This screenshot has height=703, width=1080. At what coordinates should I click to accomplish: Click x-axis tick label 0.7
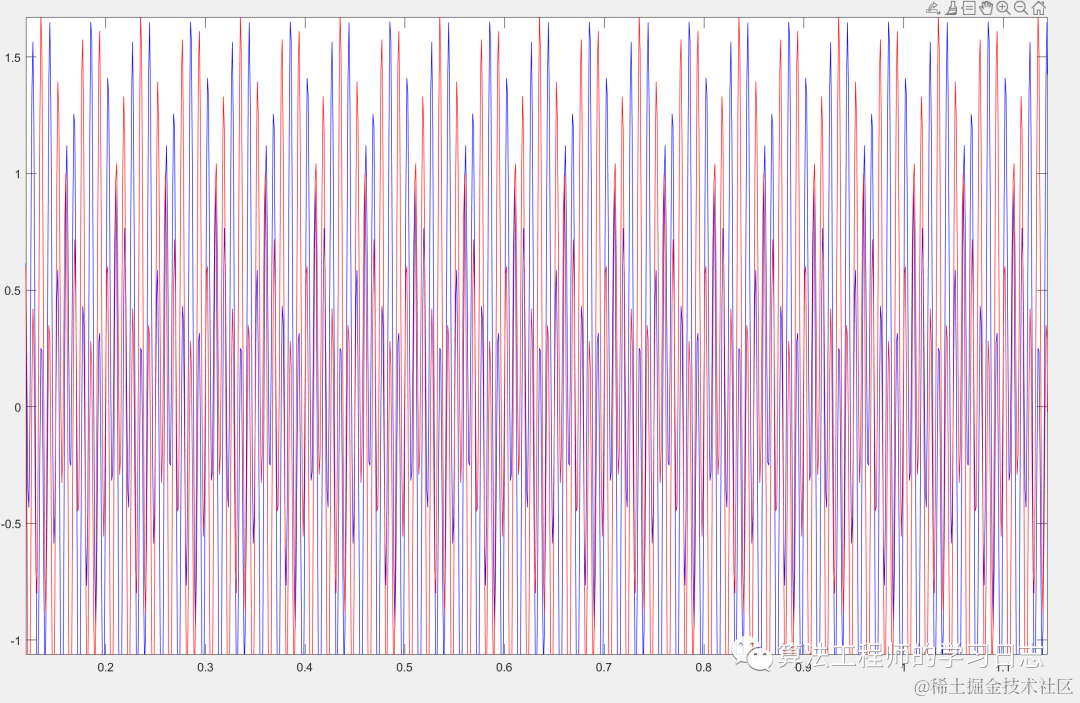pyautogui.click(x=604, y=667)
